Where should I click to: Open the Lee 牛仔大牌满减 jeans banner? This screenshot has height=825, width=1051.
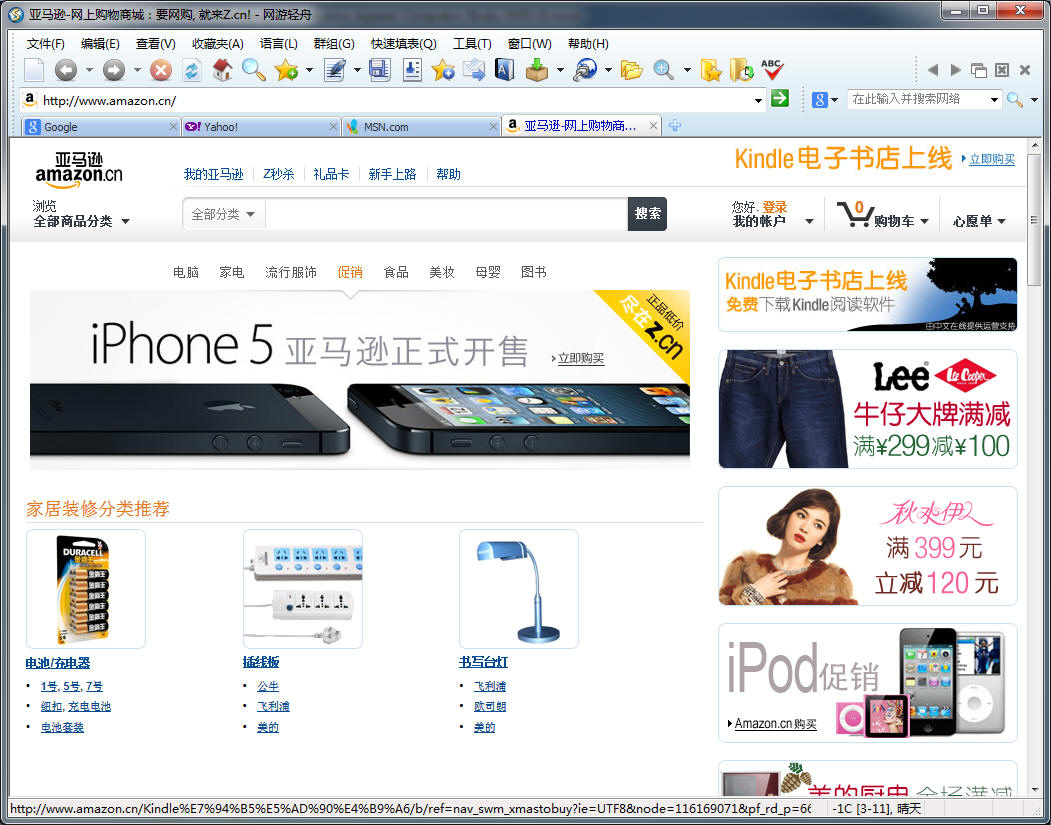click(x=867, y=409)
